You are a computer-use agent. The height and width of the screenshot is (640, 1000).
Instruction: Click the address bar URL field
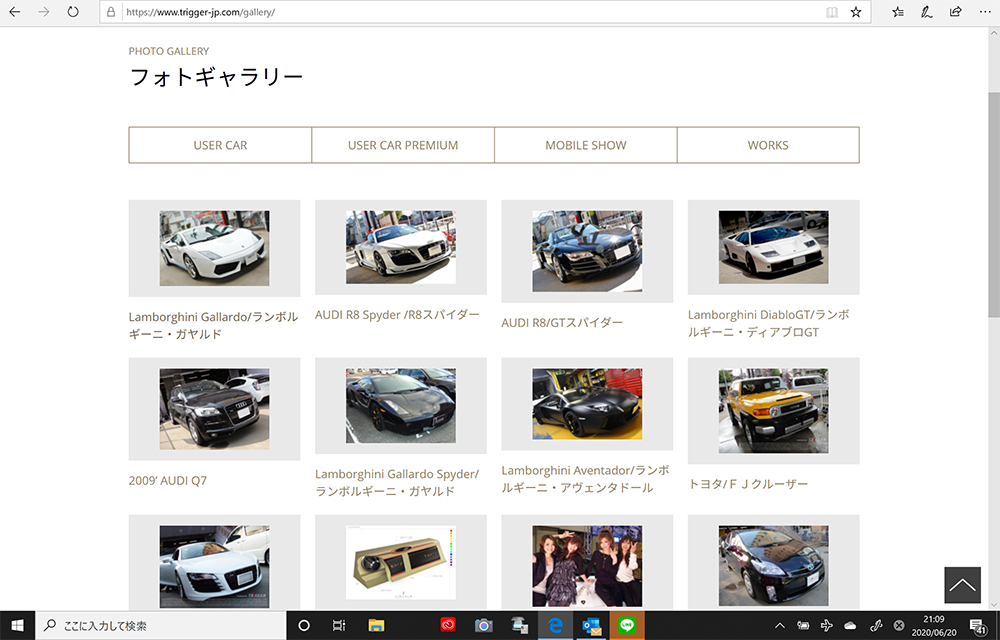pyautogui.click(x=472, y=12)
